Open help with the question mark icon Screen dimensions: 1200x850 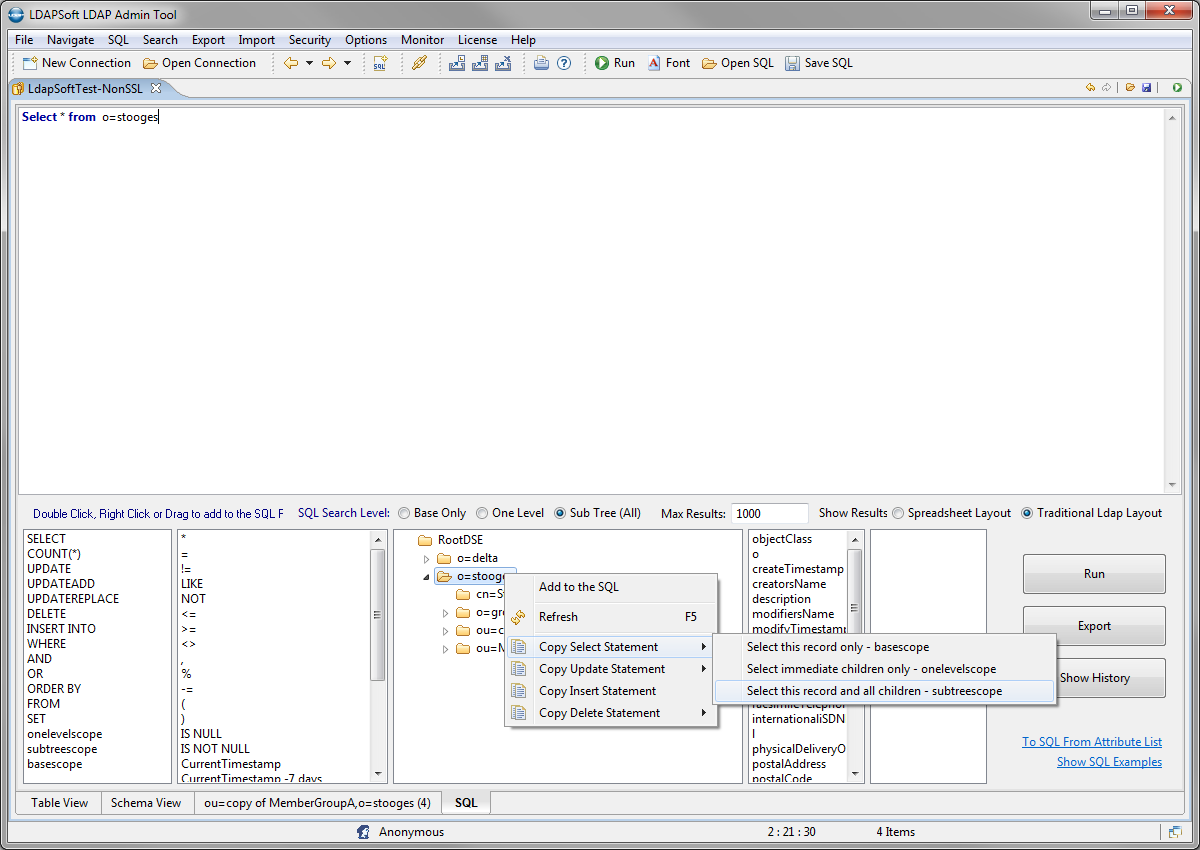[x=564, y=63]
